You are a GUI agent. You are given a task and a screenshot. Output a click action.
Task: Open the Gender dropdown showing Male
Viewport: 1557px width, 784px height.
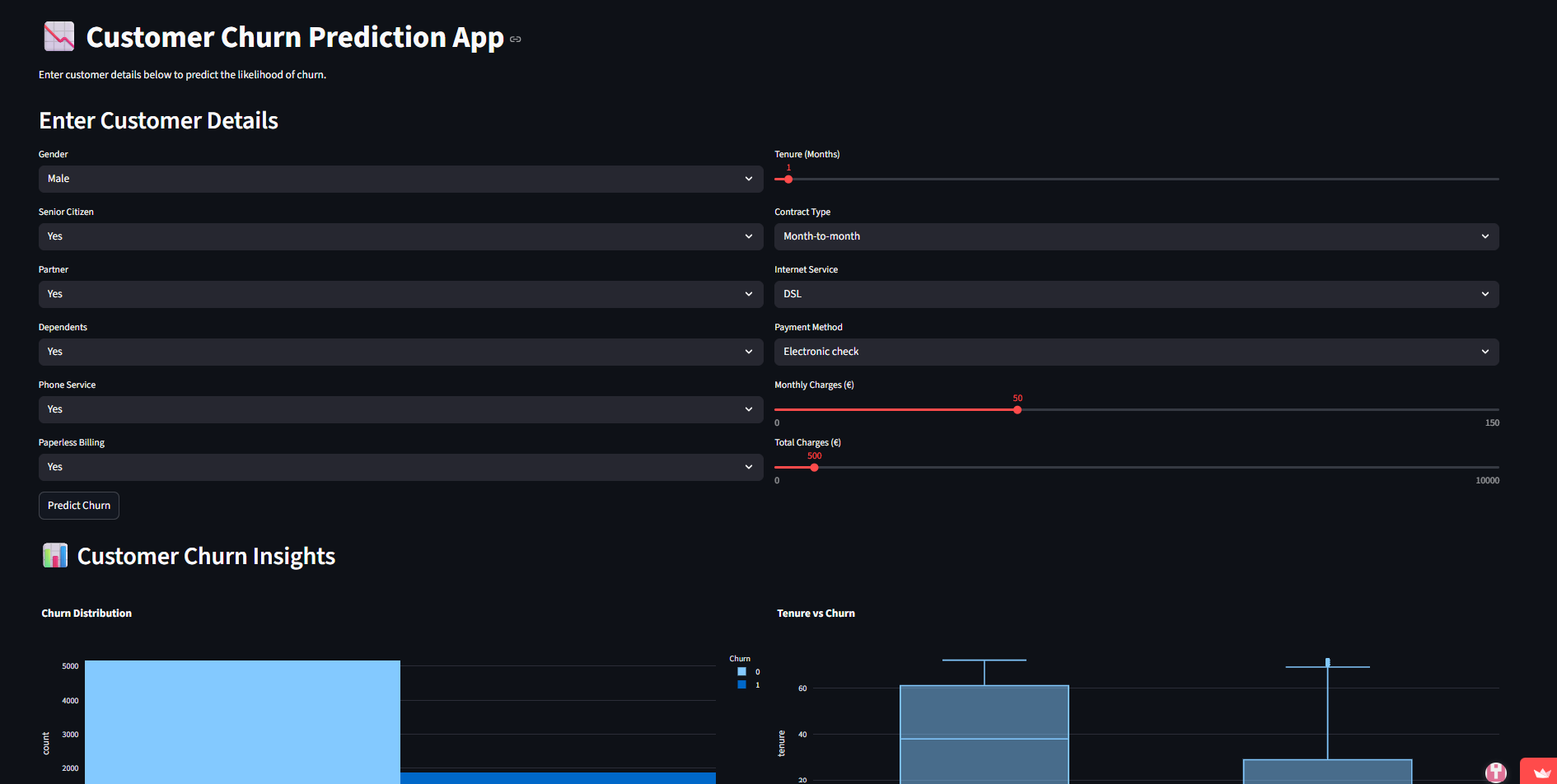tap(400, 179)
